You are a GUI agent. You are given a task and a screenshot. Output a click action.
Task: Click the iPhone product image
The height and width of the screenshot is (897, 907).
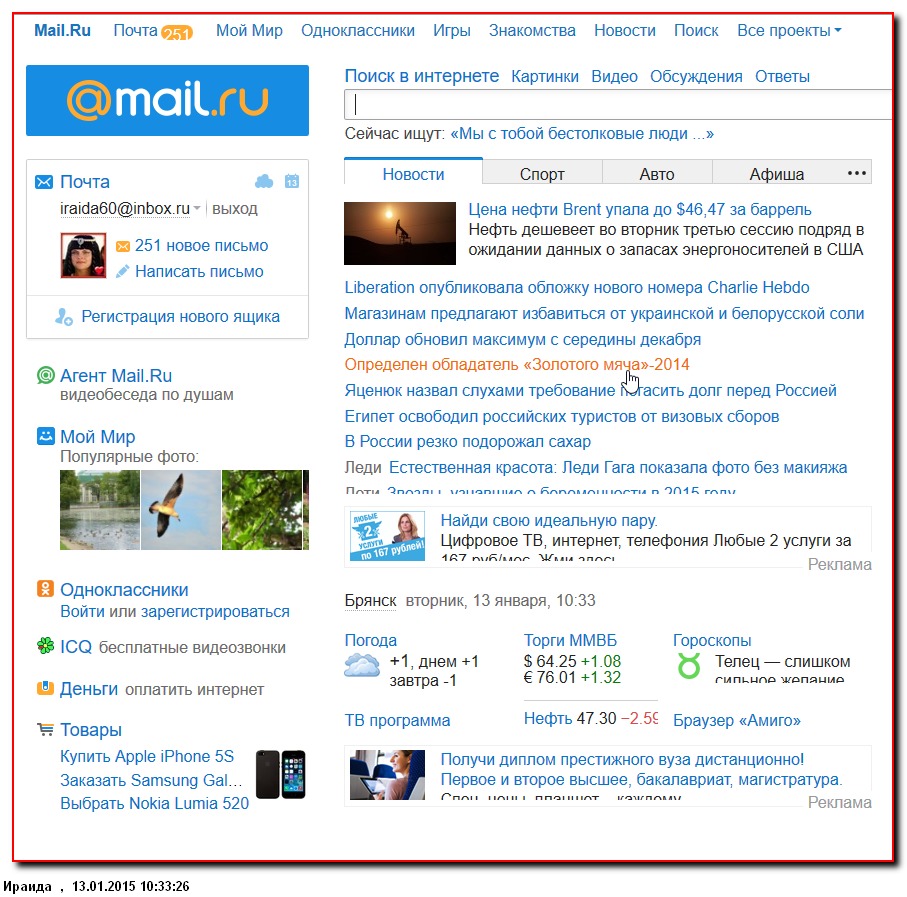[281, 774]
